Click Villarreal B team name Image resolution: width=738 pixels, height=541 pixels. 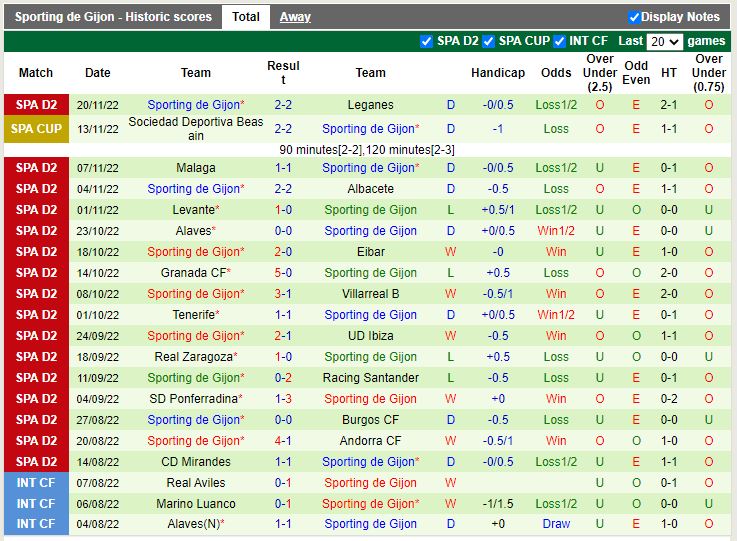[x=370, y=294]
